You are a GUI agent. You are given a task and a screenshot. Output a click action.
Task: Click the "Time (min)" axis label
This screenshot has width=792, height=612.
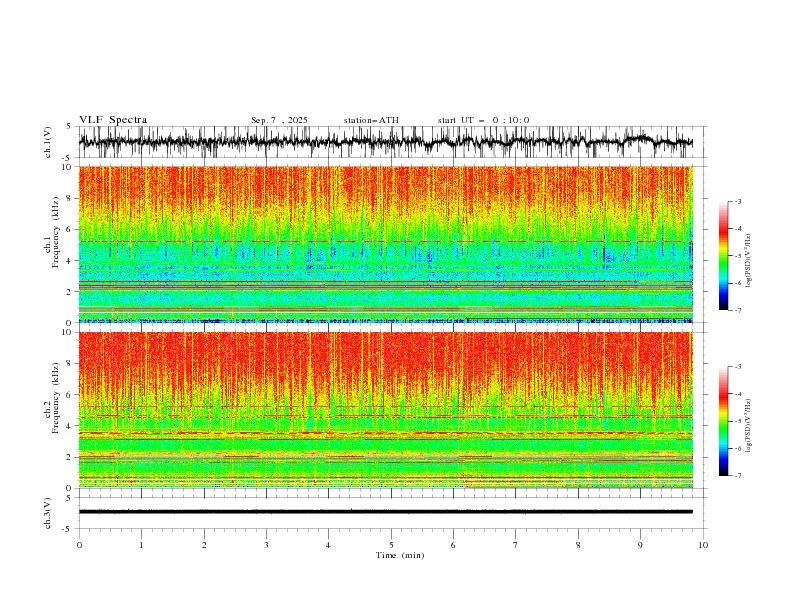pos(400,555)
